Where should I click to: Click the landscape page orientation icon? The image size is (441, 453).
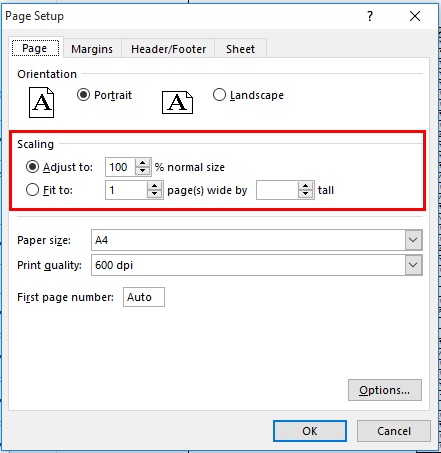[177, 102]
